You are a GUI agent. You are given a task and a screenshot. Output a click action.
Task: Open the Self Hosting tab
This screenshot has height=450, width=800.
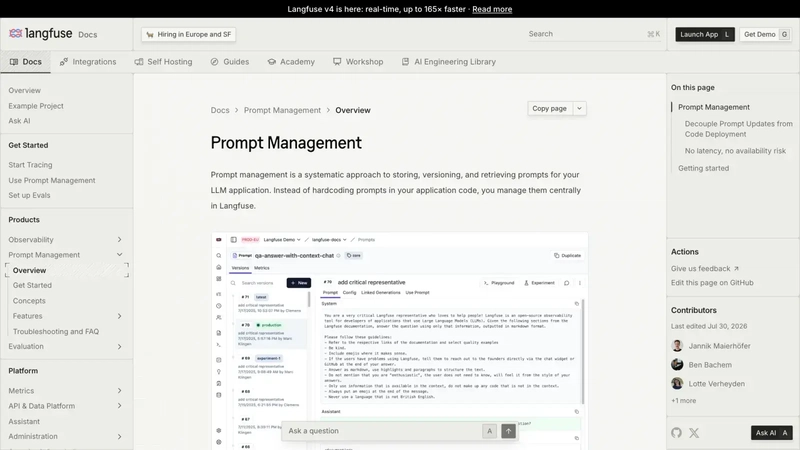(x=164, y=62)
